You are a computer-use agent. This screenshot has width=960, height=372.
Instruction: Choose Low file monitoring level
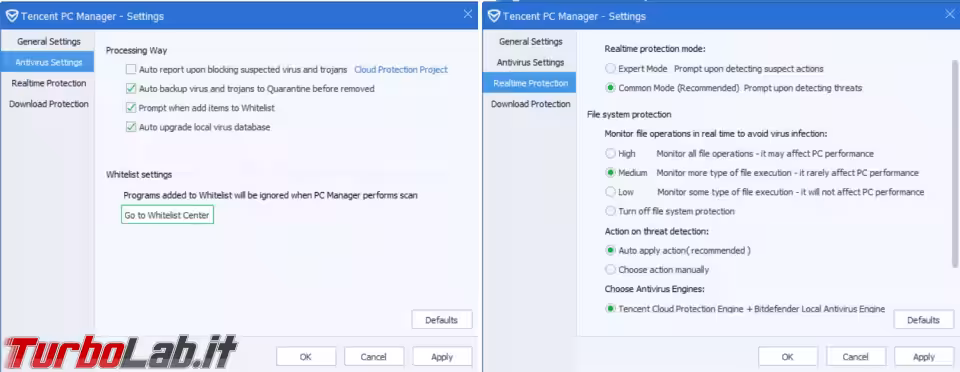(x=610, y=192)
